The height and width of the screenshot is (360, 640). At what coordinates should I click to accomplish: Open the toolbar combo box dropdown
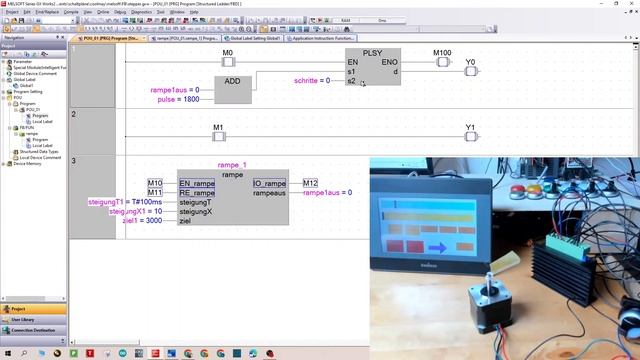click(73, 20)
